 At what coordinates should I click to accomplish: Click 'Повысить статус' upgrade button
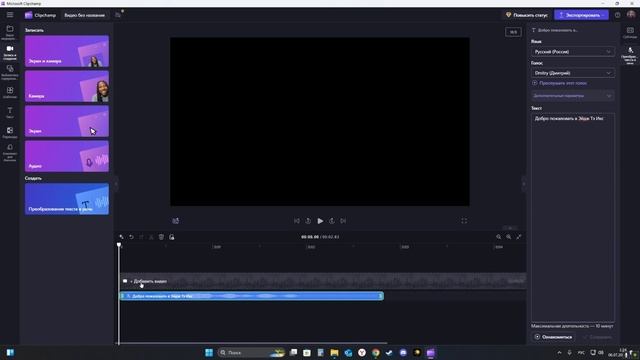[x=527, y=15]
